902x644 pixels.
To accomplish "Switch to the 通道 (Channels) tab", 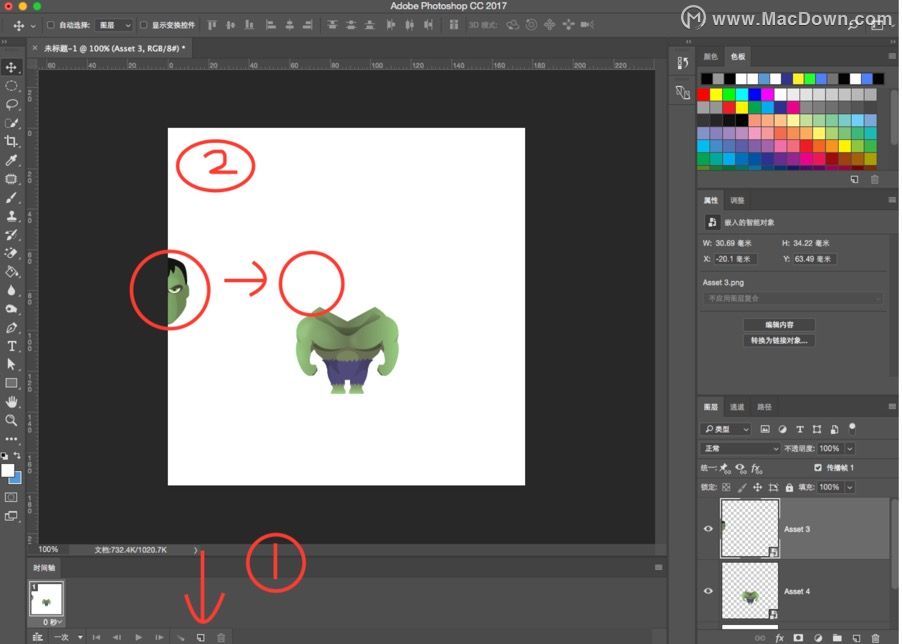I will tap(737, 407).
